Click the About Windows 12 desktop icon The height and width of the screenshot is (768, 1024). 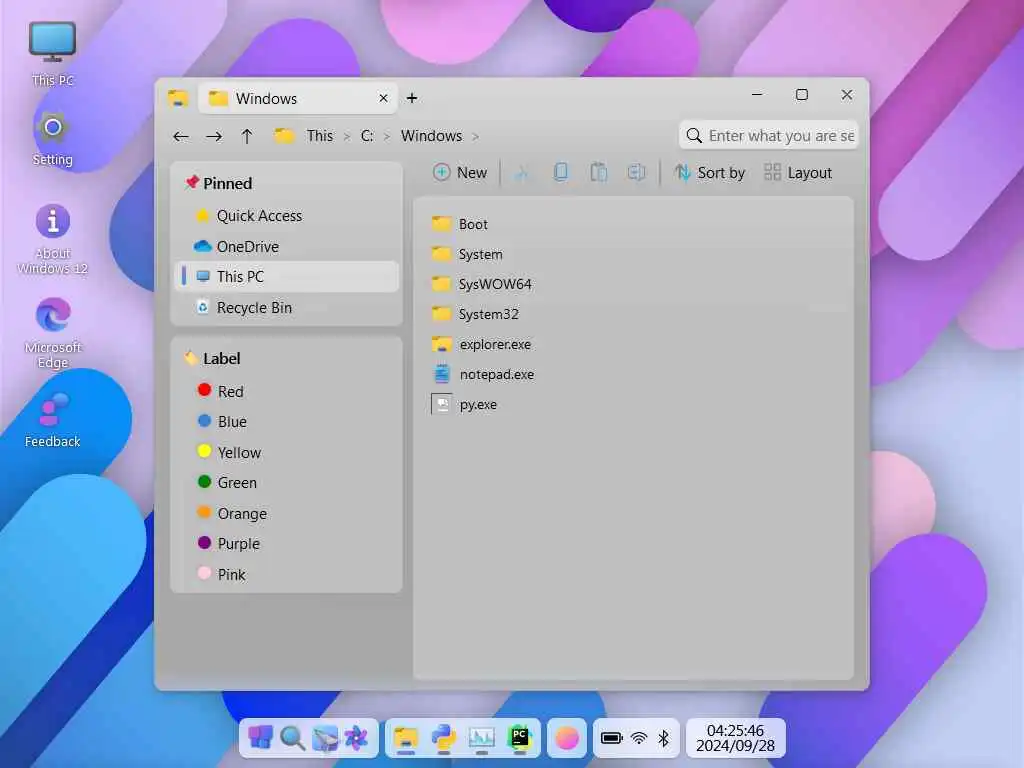pyautogui.click(x=52, y=239)
